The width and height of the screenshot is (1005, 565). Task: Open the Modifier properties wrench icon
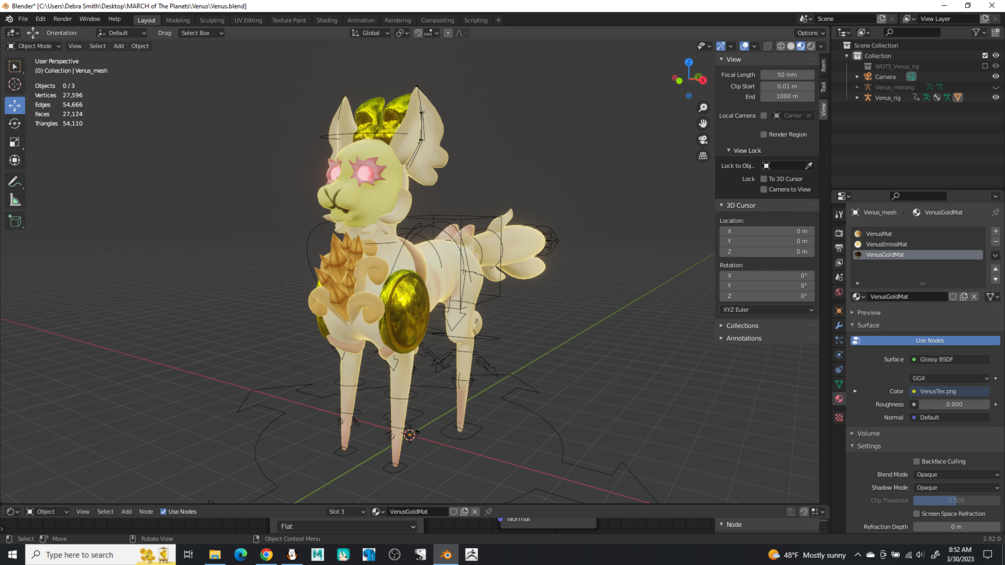coord(839,325)
